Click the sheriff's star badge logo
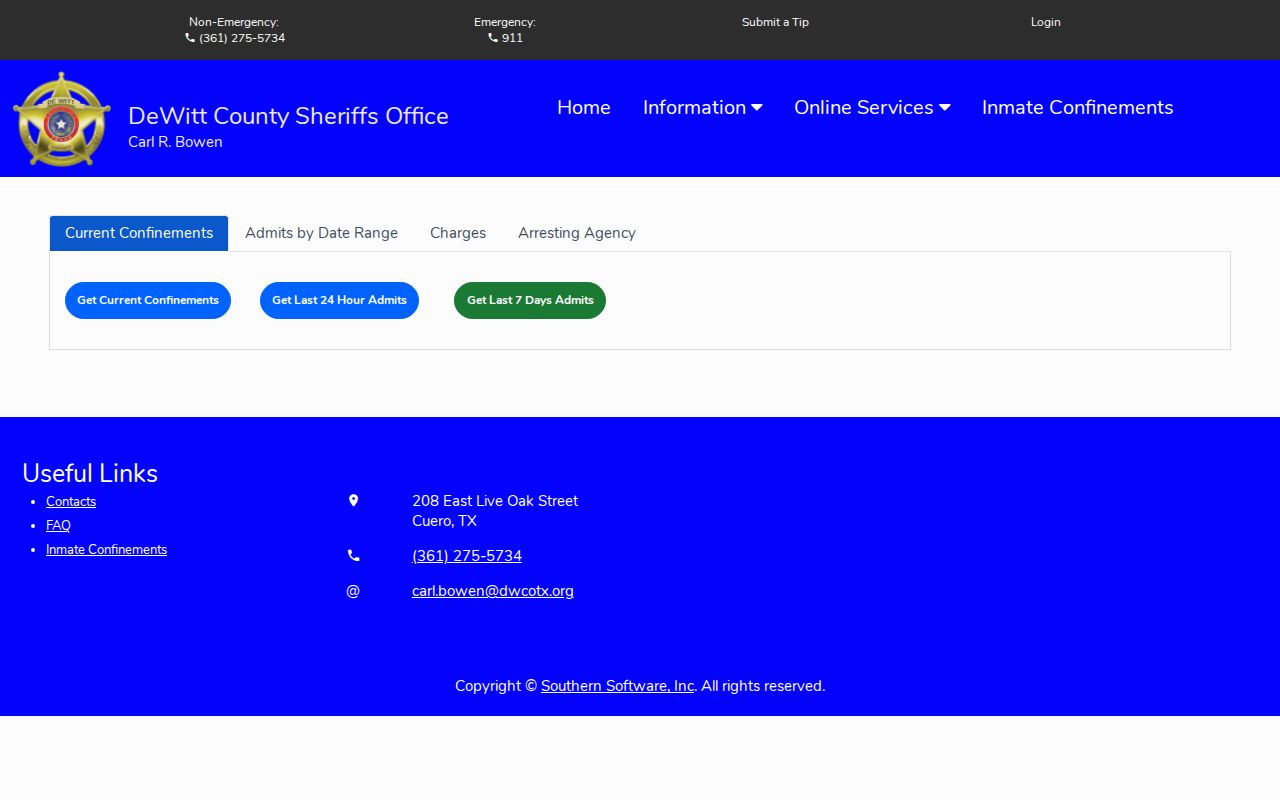Screen dimensions: 1280x800 pos(62,119)
